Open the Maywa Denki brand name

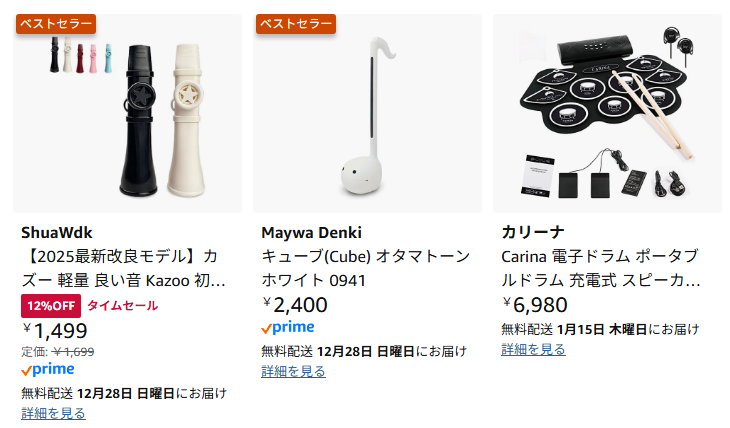tap(311, 233)
